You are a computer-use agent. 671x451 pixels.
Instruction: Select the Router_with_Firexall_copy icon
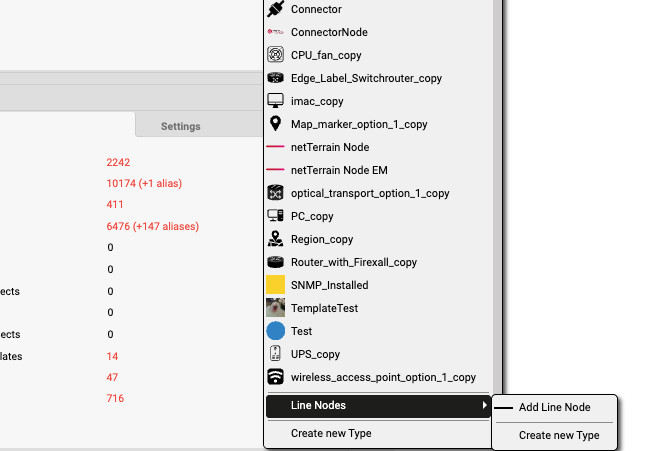coord(277,262)
